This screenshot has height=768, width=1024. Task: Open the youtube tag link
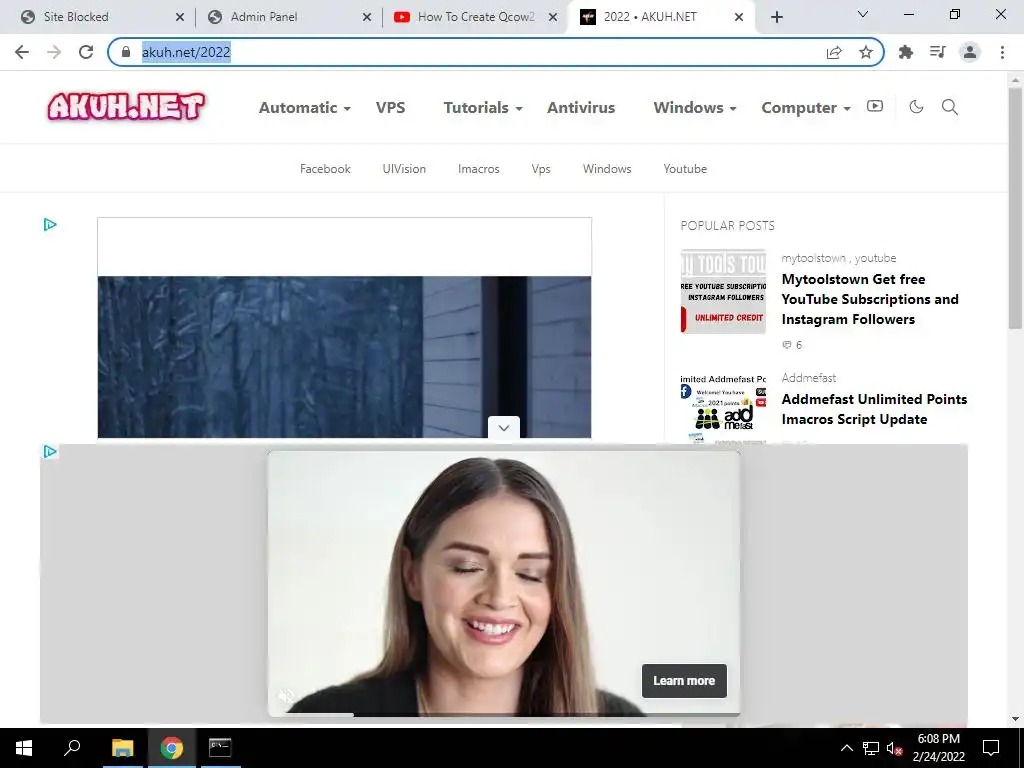[x=875, y=258]
